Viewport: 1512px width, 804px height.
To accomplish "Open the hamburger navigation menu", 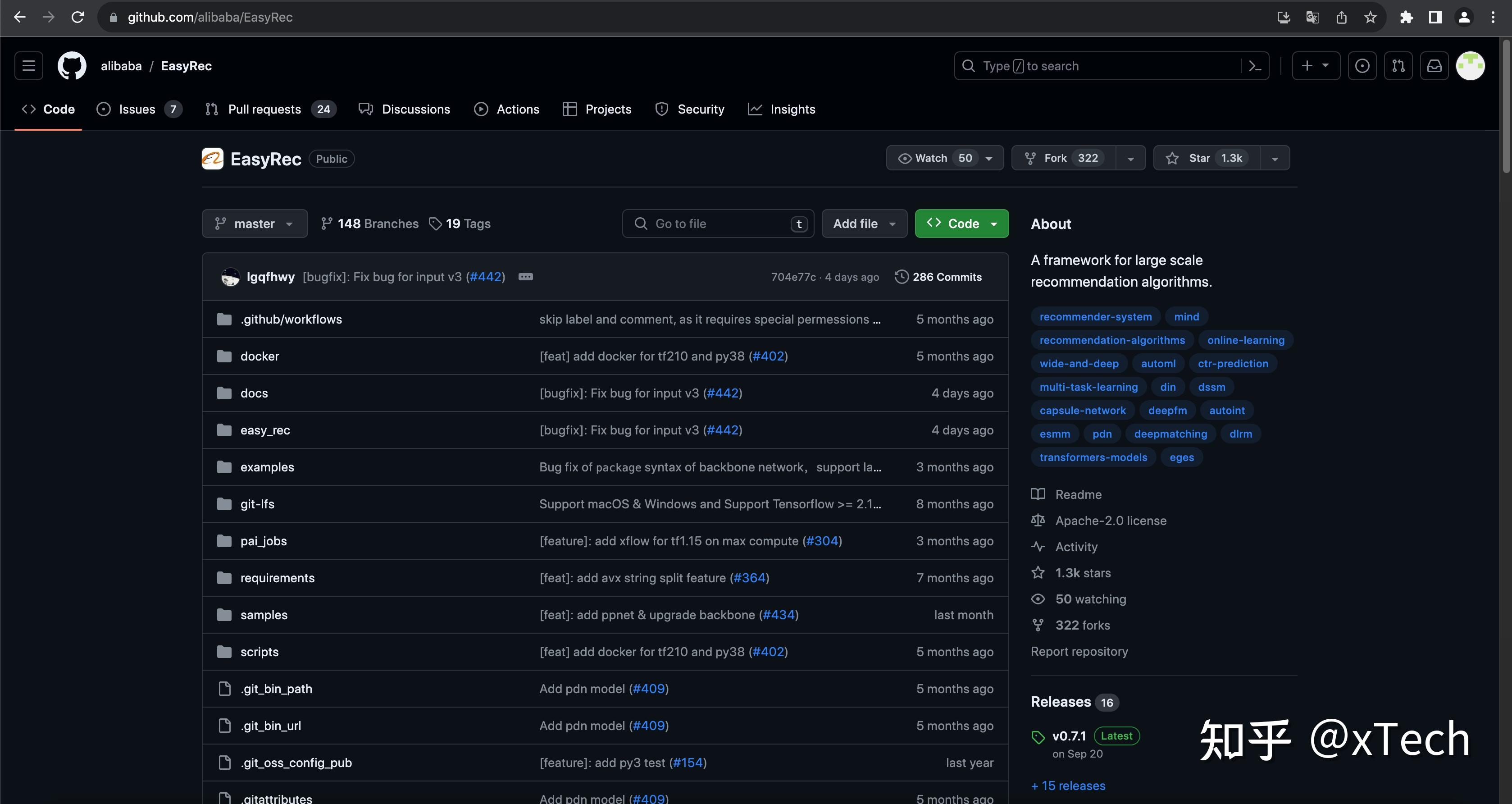I will (29, 66).
